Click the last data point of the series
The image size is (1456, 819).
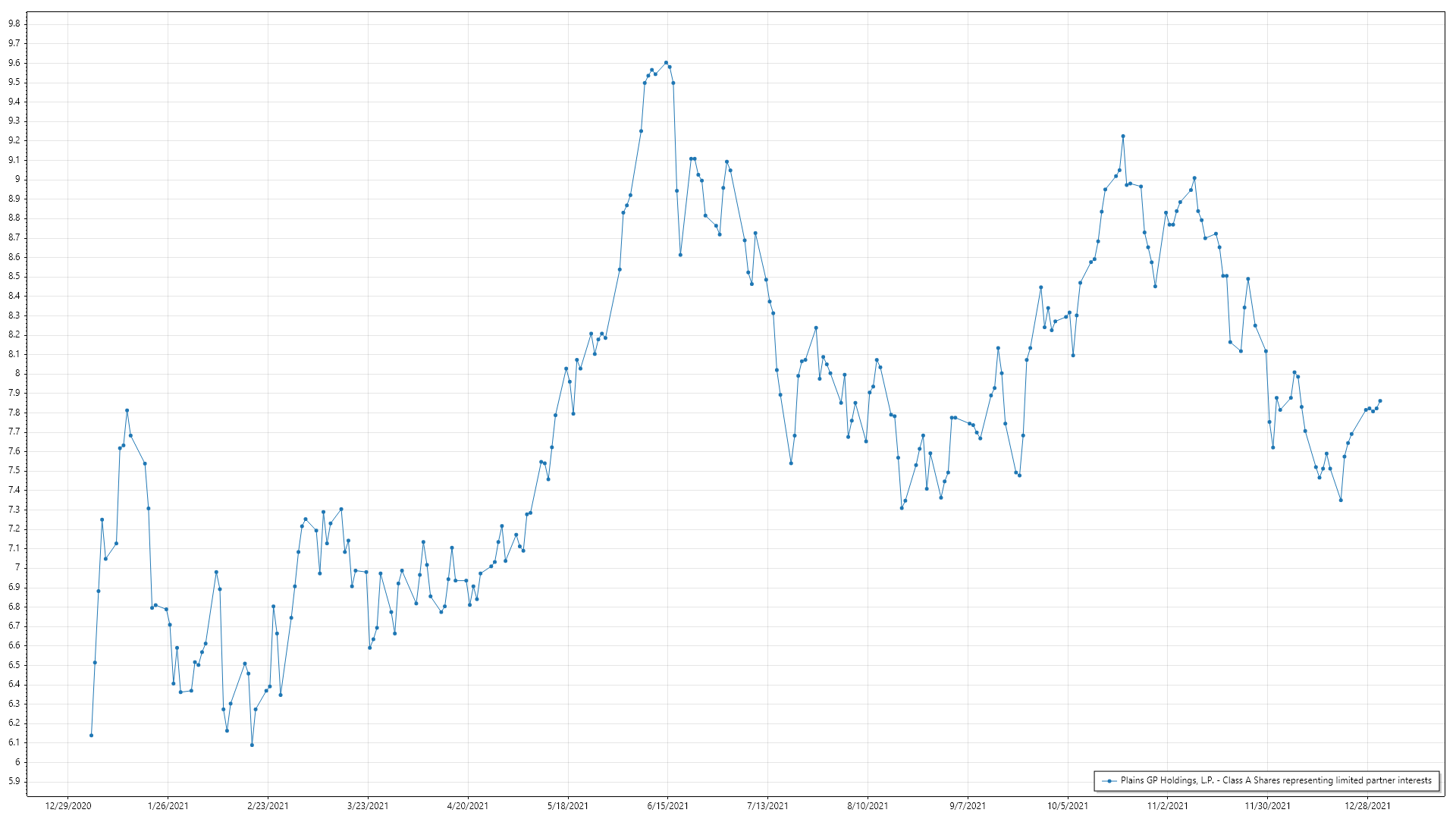pos(1380,400)
